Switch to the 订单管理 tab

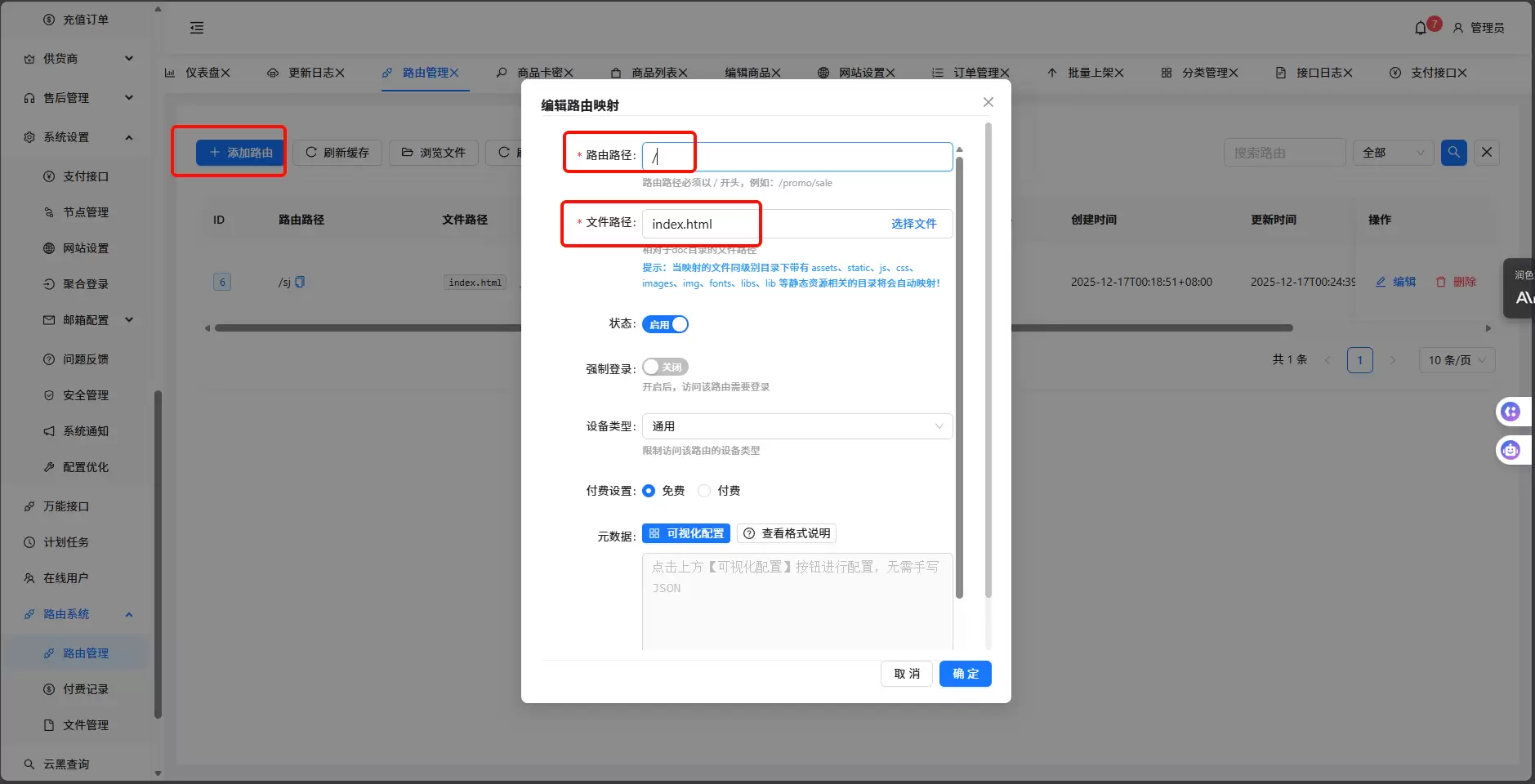pyautogui.click(x=977, y=72)
